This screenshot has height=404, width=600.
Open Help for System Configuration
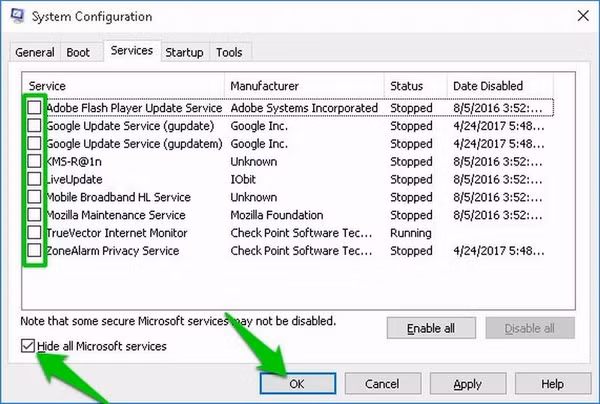(x=552, y=383)
